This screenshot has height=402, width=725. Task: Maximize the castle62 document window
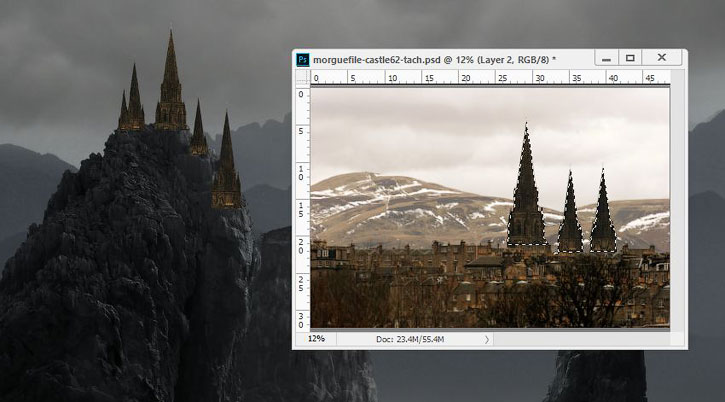[630, 58]
